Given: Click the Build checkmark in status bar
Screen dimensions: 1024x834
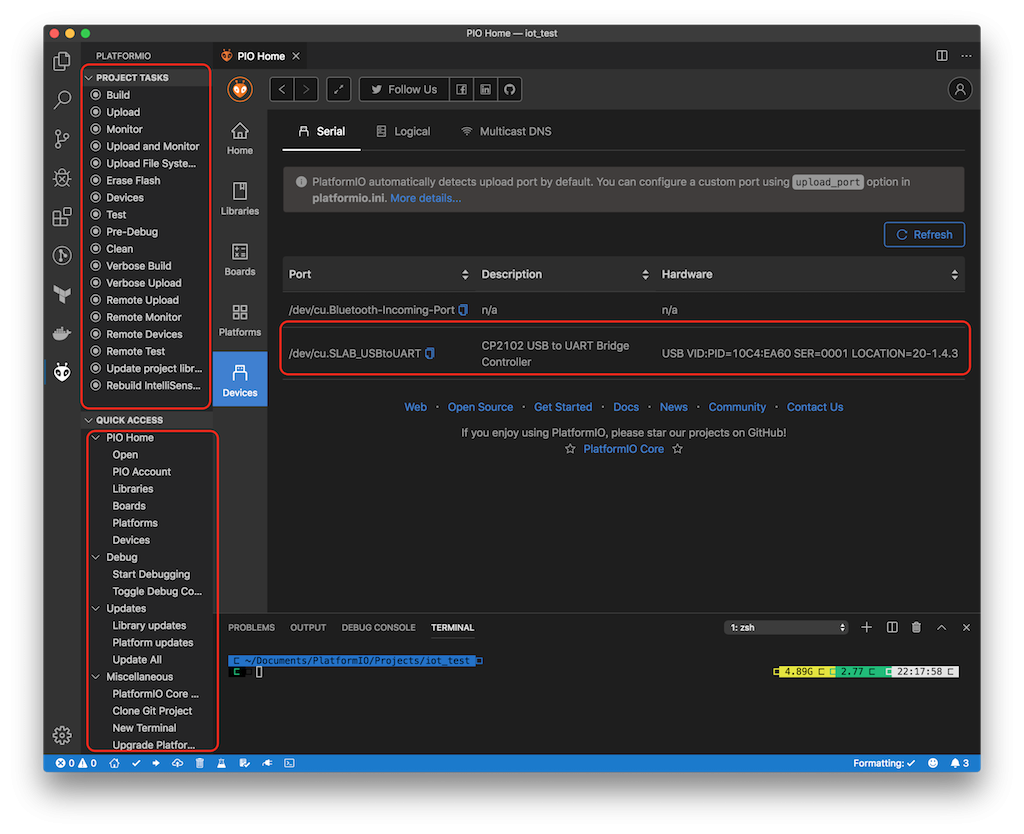Looking at the screenshot, I should (136, 763).
